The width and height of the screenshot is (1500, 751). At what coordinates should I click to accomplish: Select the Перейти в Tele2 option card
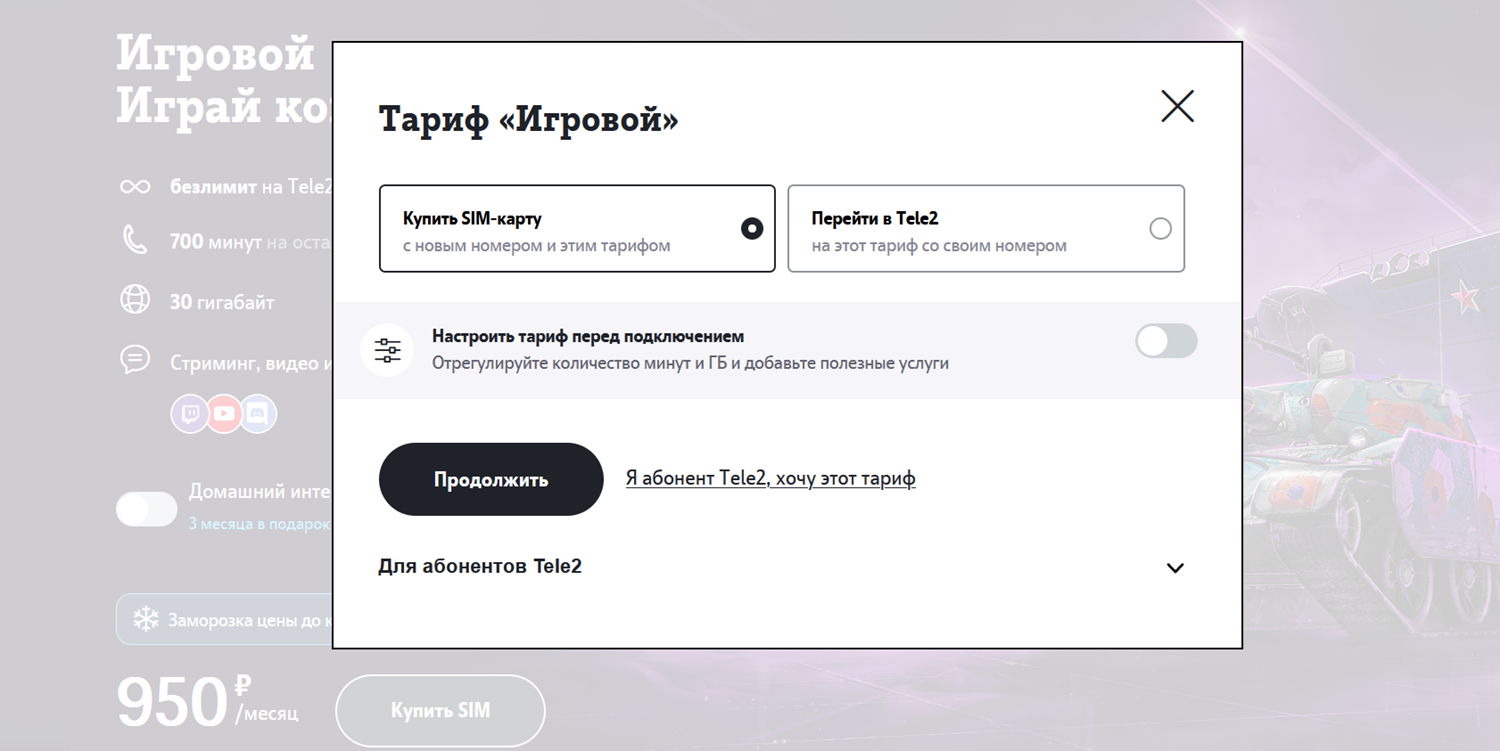[986, 228]
